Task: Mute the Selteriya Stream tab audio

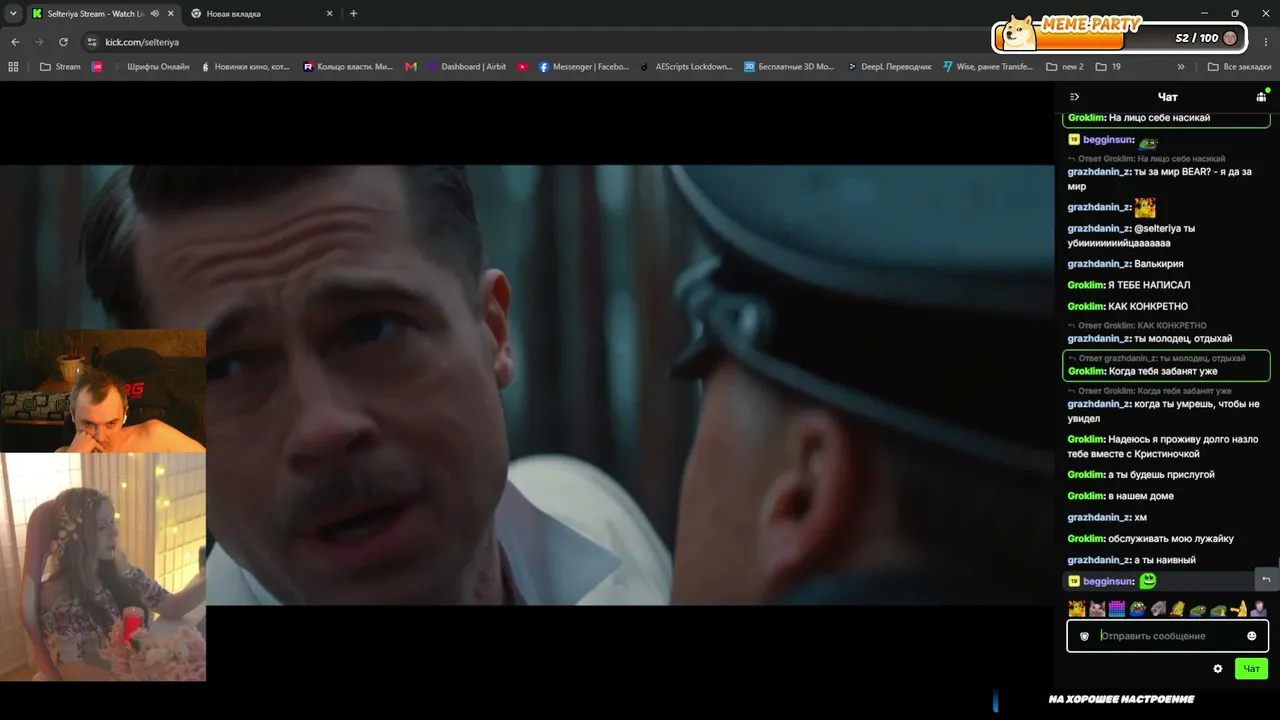Action: click(x=155, y=13)
